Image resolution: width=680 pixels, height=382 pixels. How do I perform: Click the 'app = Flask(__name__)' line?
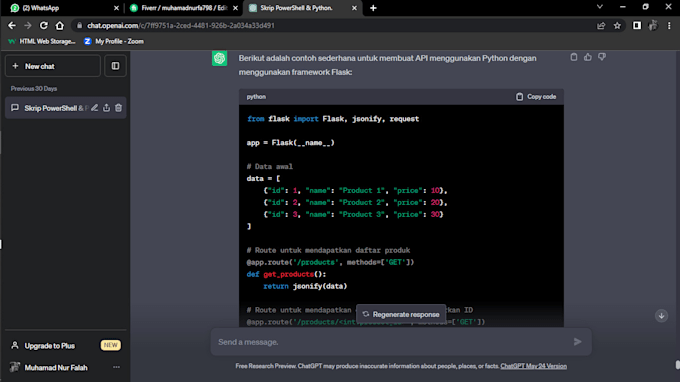click(x=291, y=143)
